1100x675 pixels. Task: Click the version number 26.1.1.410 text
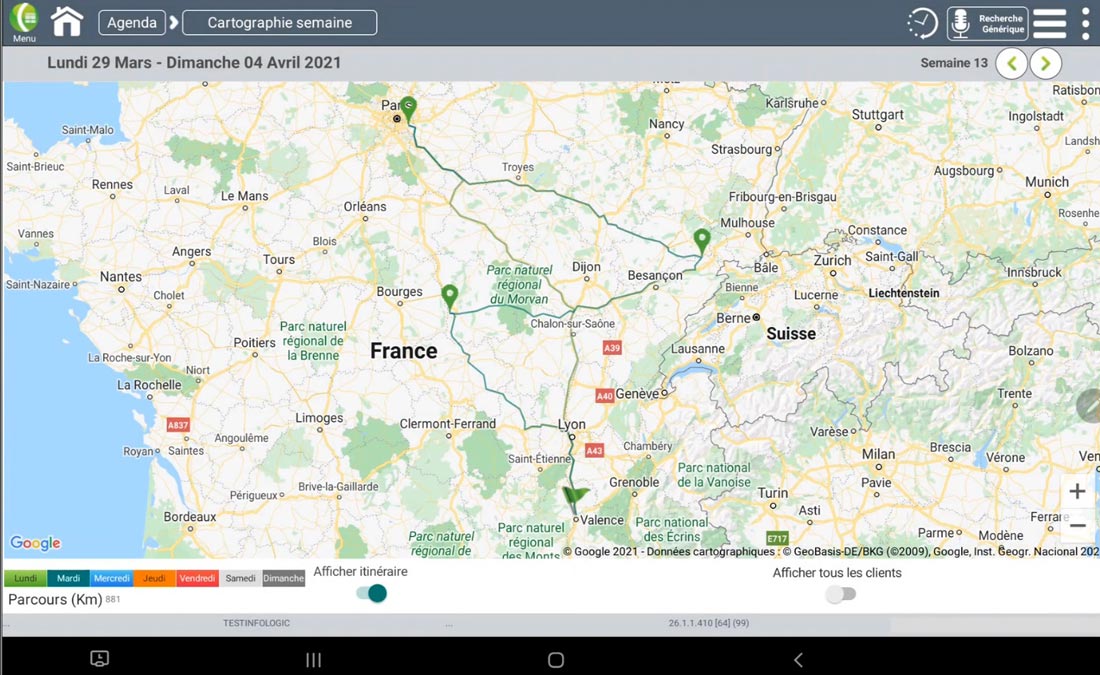click(x=709, y=623)
